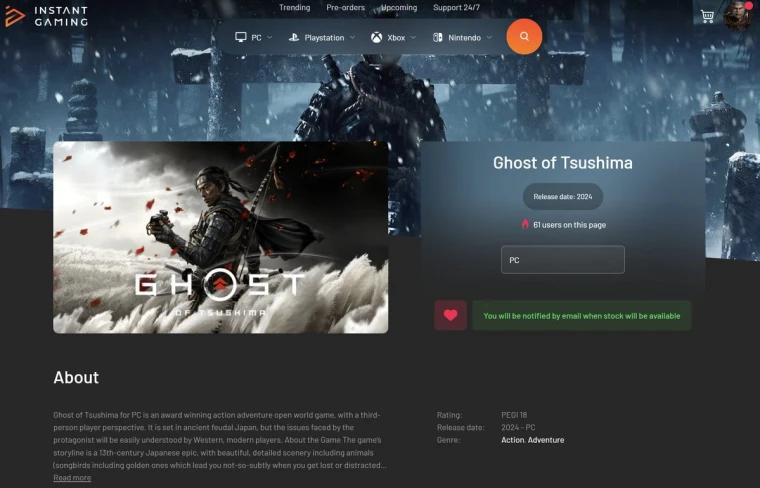760x488 pixels.
Task: Open Support 24/7 link
Action: coord(456,7)
